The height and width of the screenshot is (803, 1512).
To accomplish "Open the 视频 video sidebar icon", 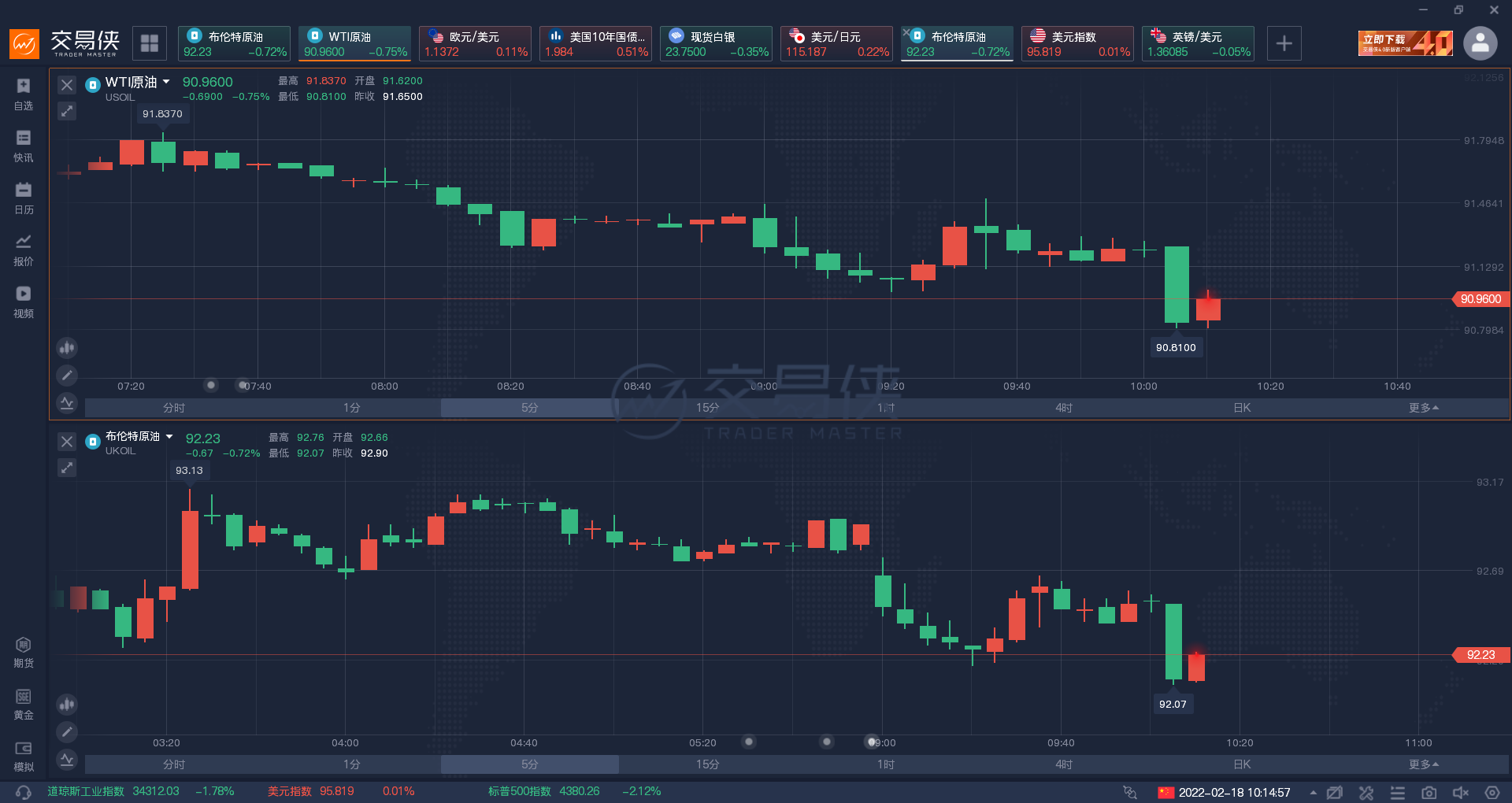I will [24, 302].
